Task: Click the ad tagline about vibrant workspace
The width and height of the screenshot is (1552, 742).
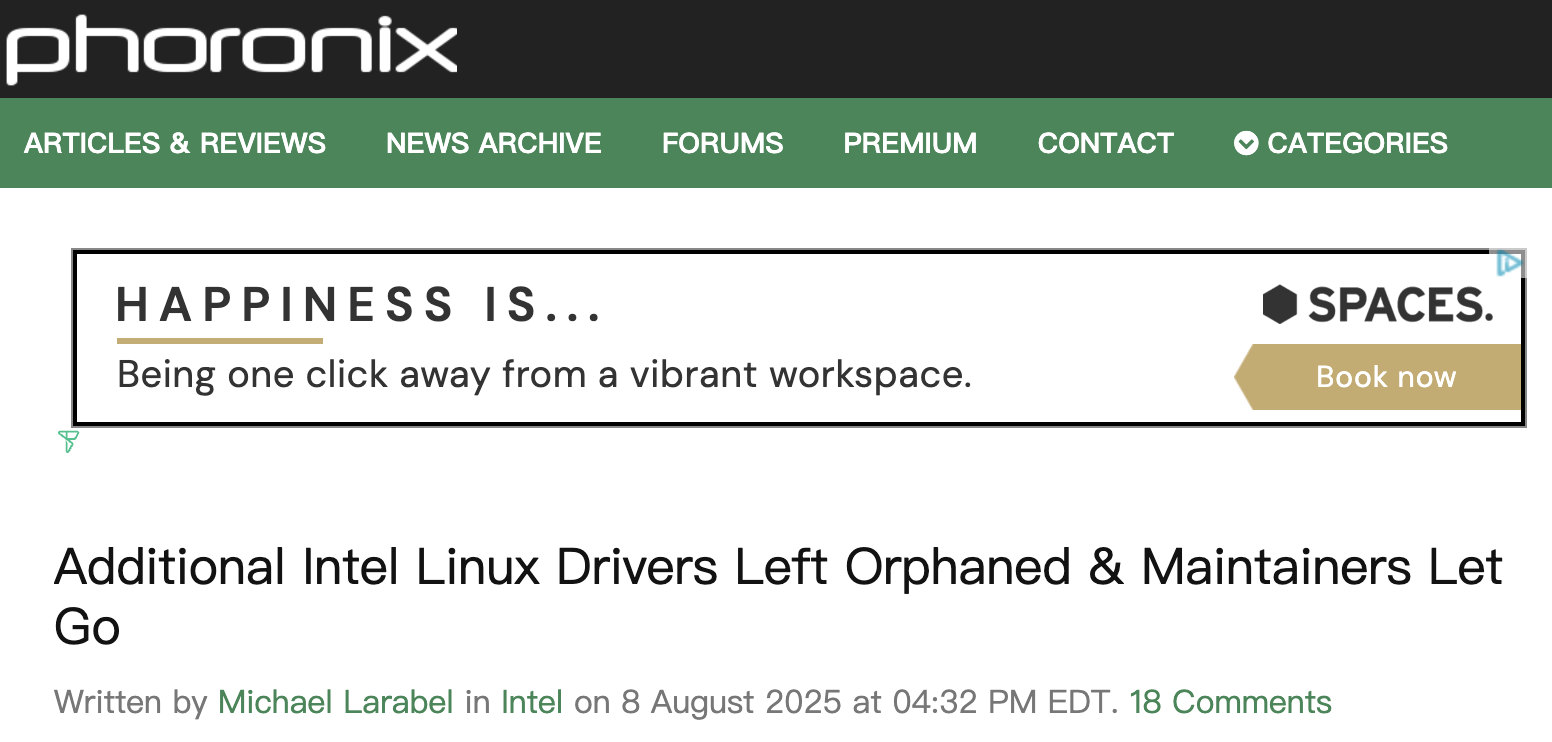Action: (544, 375)
